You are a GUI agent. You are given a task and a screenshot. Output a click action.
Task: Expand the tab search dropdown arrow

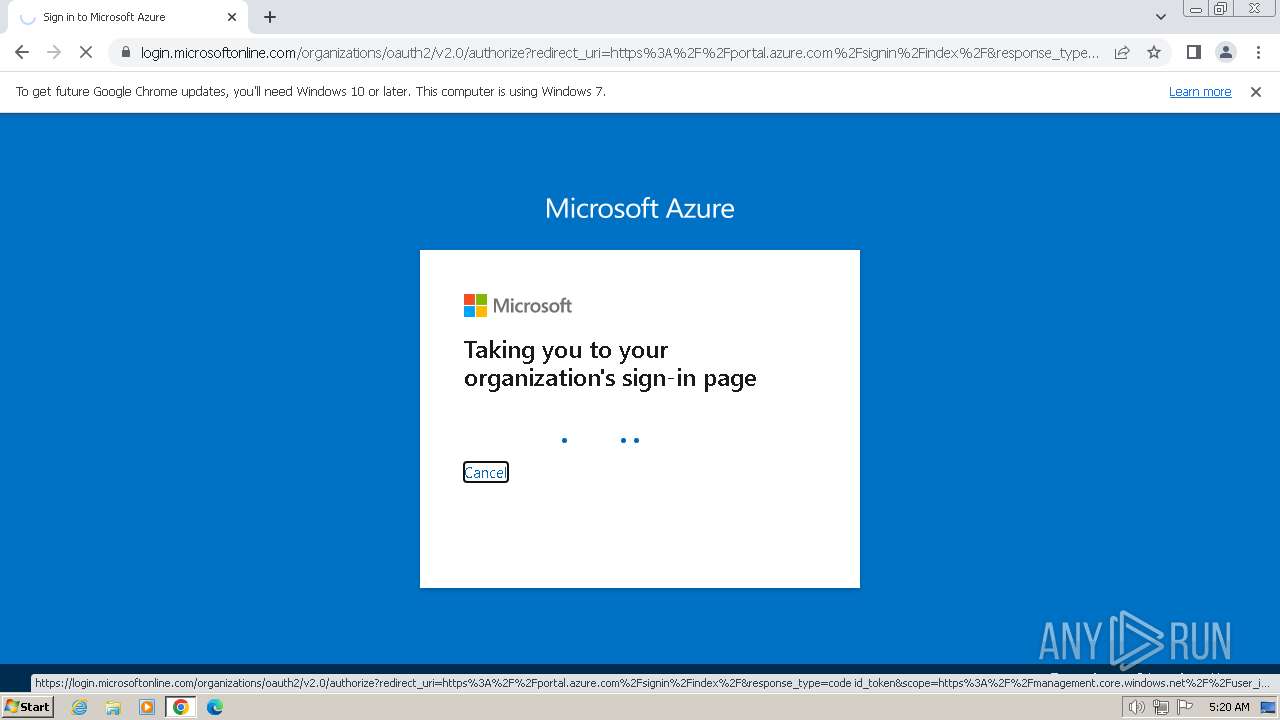tap(1160, 17)
